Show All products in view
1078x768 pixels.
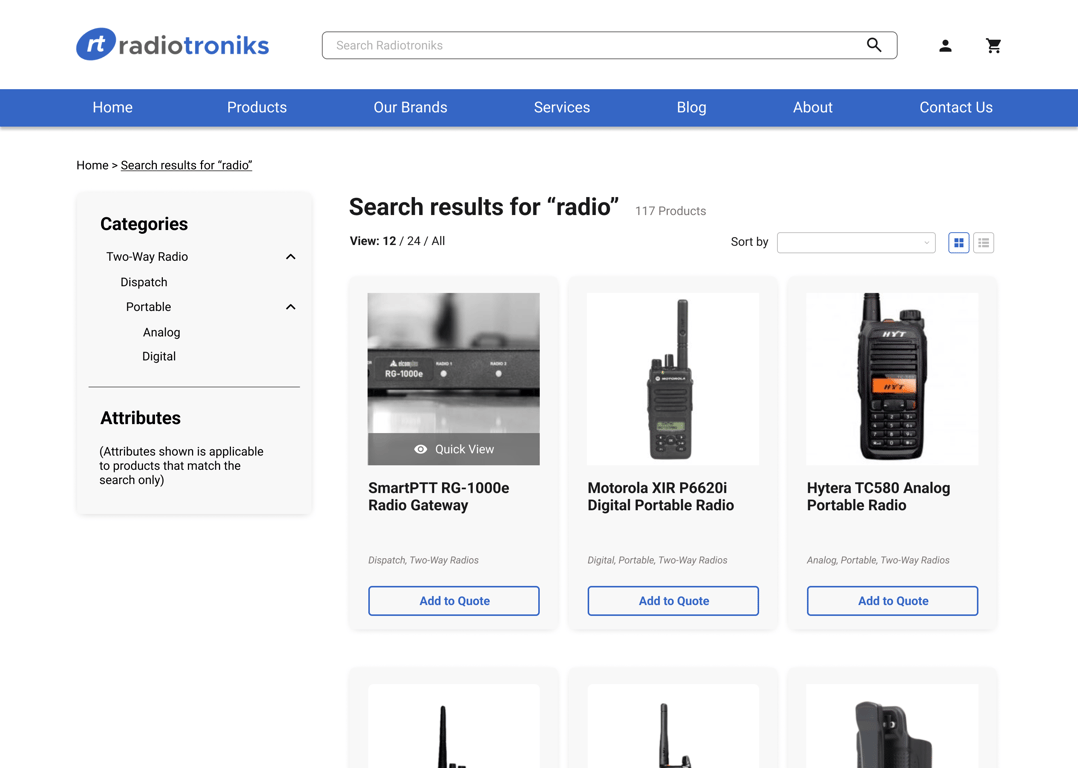point(438,241)
